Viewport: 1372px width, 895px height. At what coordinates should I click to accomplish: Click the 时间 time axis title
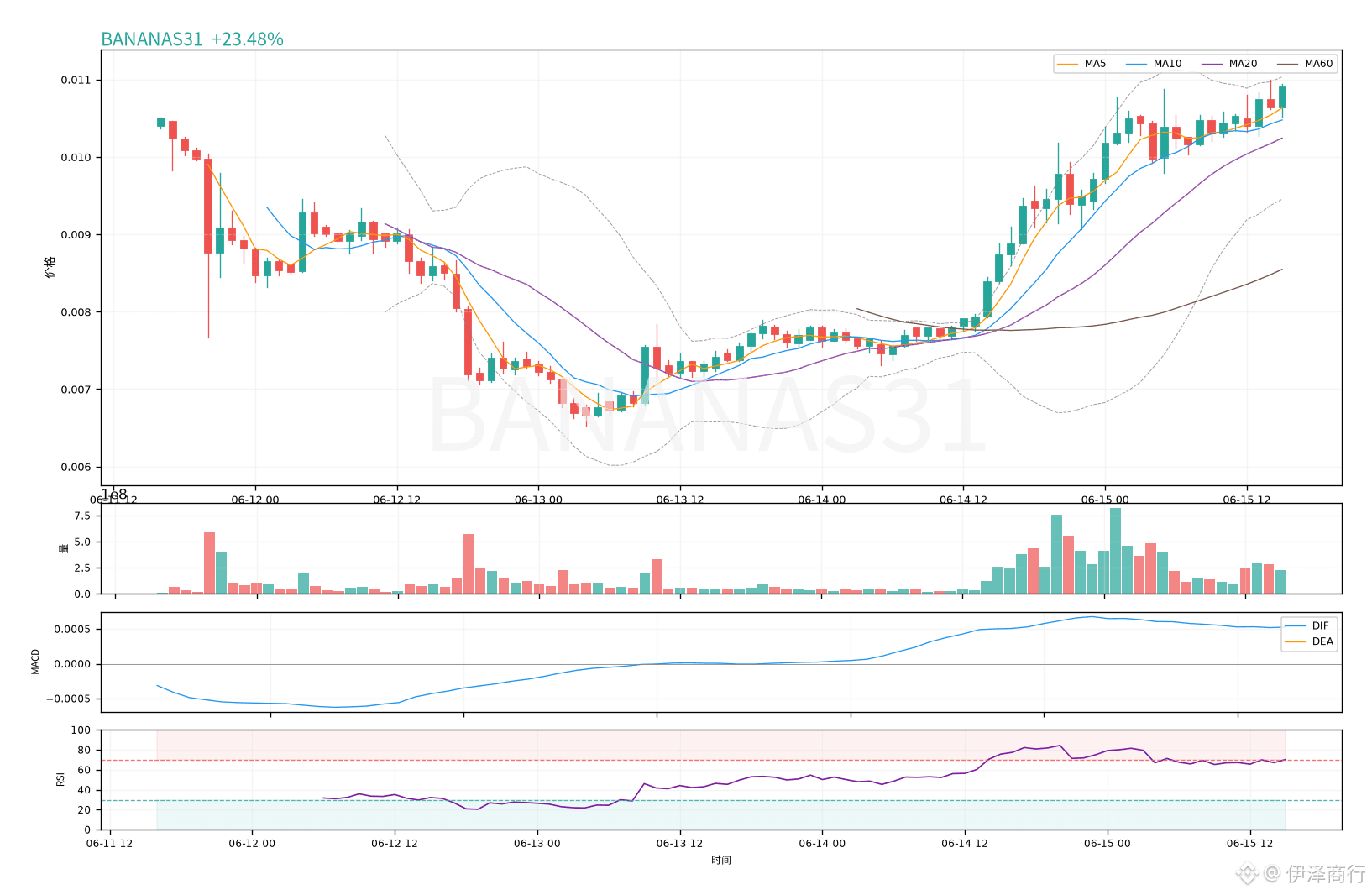coord(721,860)
